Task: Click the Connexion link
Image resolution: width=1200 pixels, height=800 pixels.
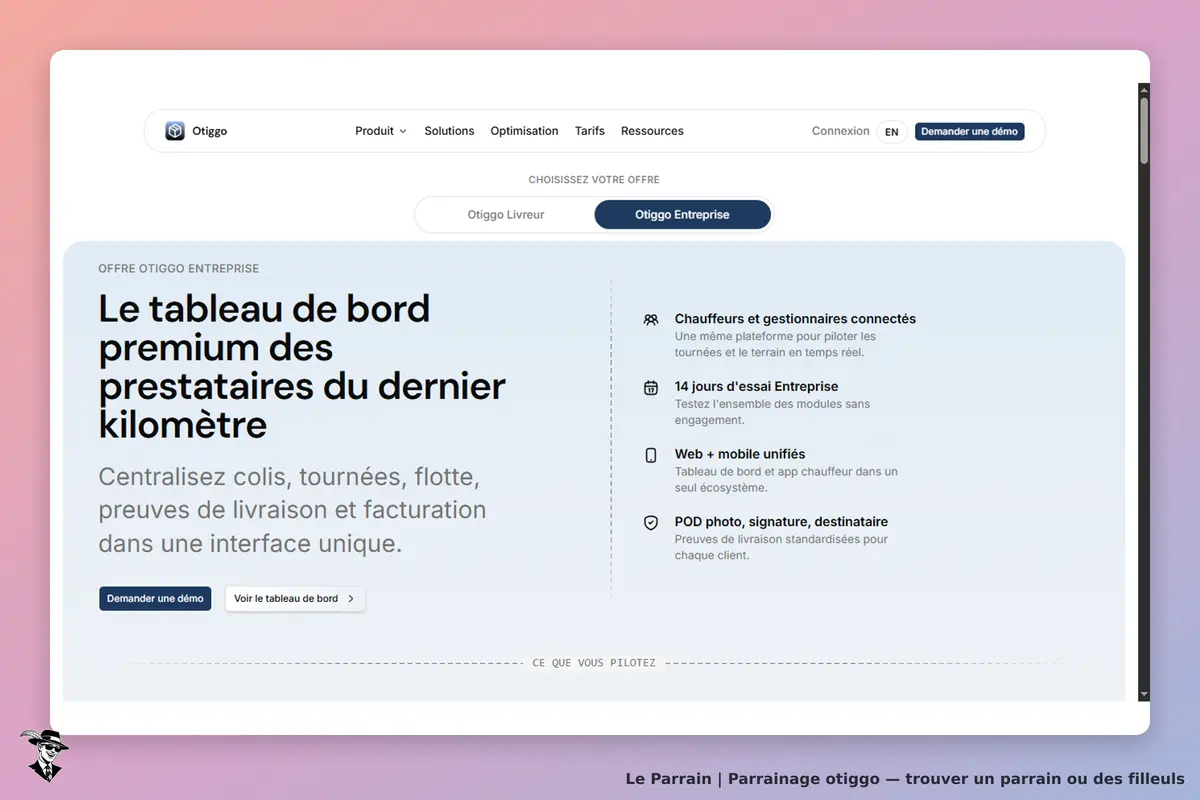Action: (x=841, y=131)
